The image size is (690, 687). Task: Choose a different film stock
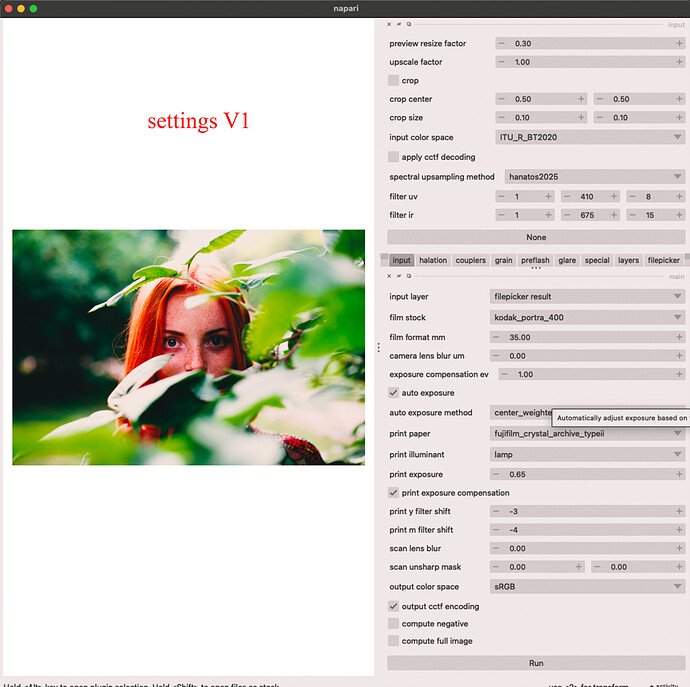tap(587, 317)
